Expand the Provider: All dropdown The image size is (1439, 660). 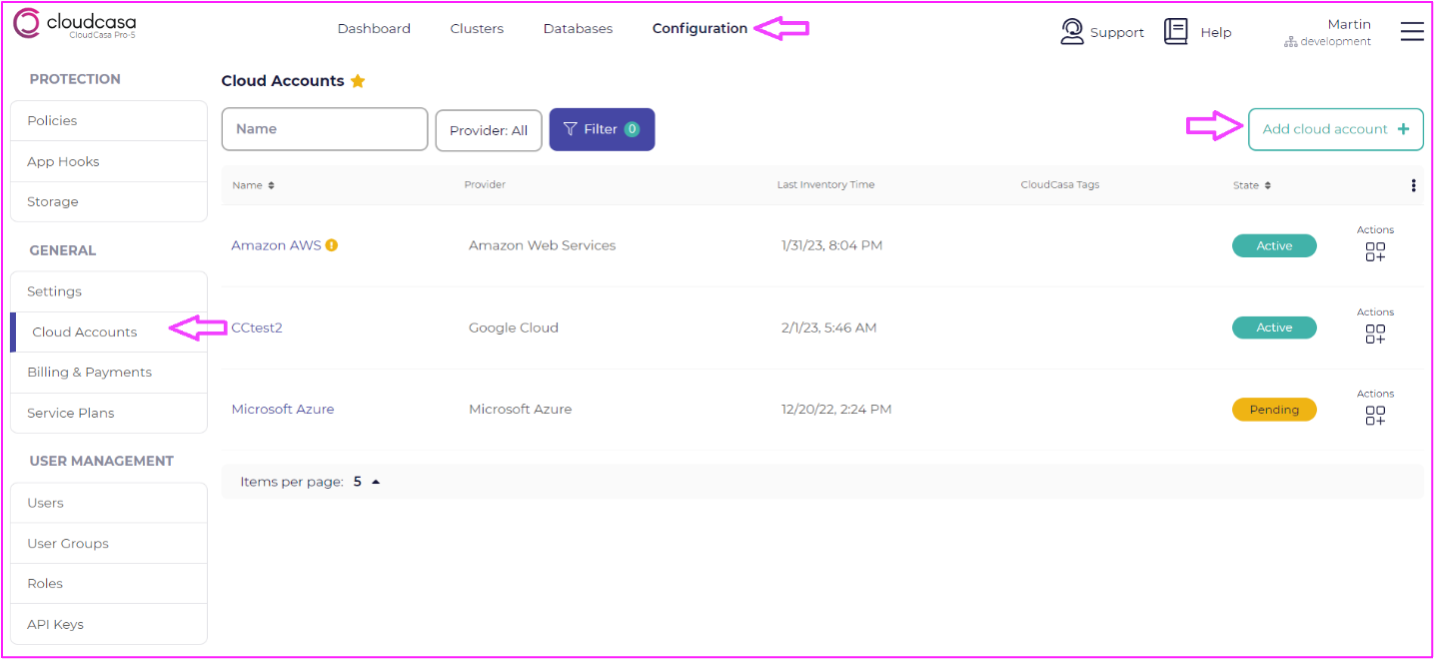coord(488,130)
